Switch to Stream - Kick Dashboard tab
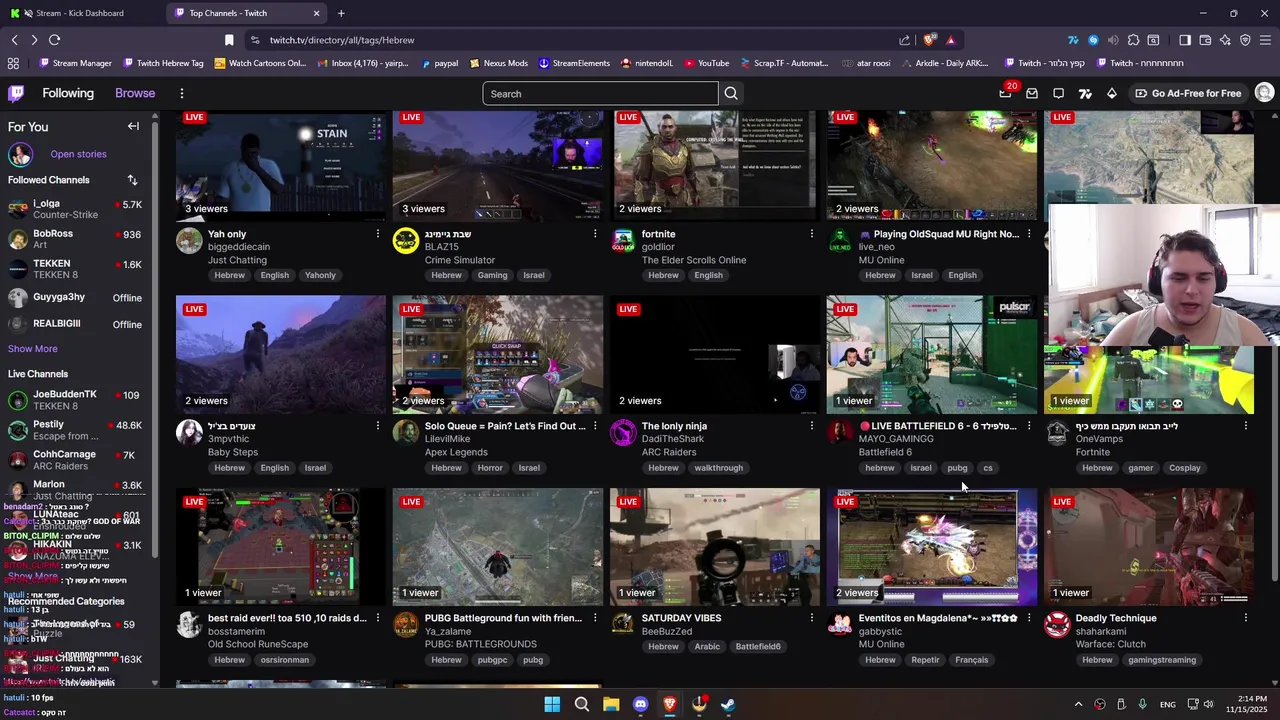The height and width of the screenshot is (720, 1280). point(82,13)
